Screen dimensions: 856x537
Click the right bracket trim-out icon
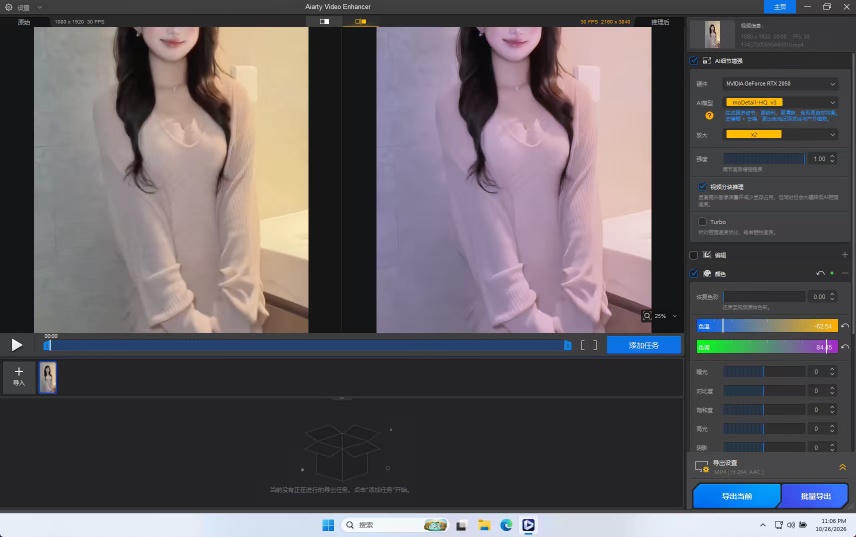[x=595, y=345]
